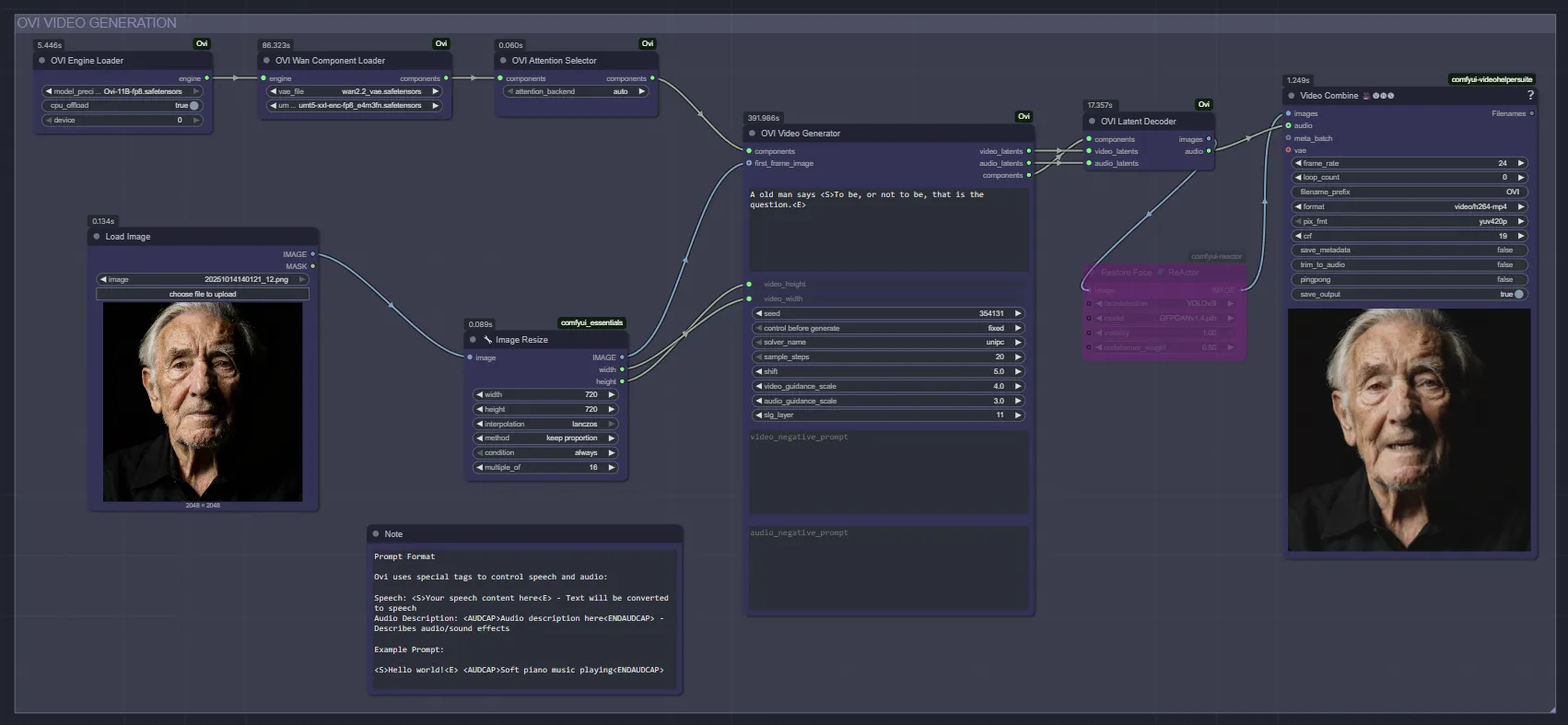This screenshot has height=725, width=1568.
Task: Click the comfyui-videohelpersuite badge
Action: (1492, 79)
